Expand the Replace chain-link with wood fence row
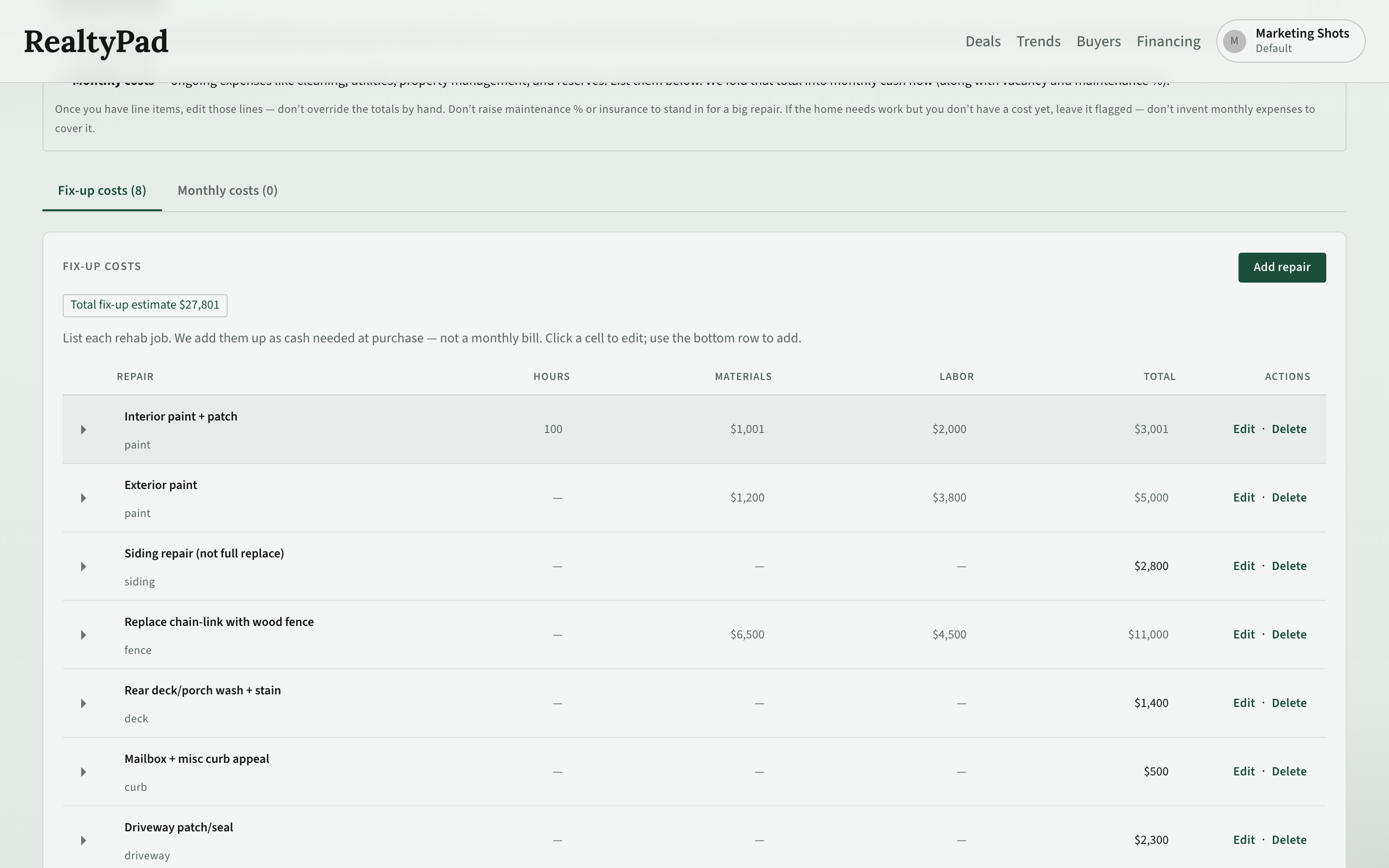The image size is (1389, 868). pyautogui.click(x=83, y=635)
